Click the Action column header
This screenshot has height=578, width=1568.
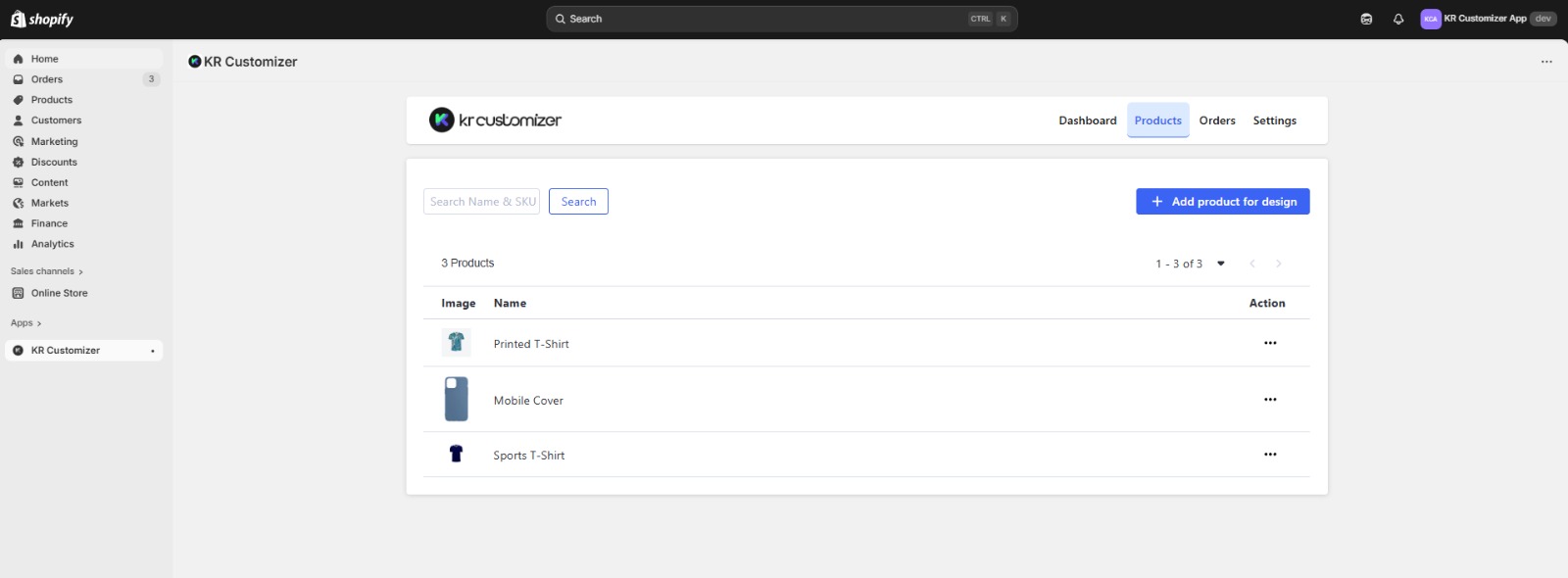[x=1267, y=304]
